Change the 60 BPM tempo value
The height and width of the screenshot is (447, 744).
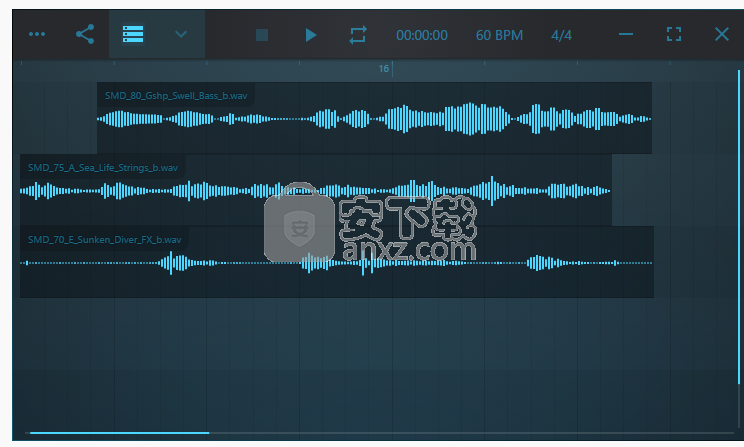click(499, 35)
